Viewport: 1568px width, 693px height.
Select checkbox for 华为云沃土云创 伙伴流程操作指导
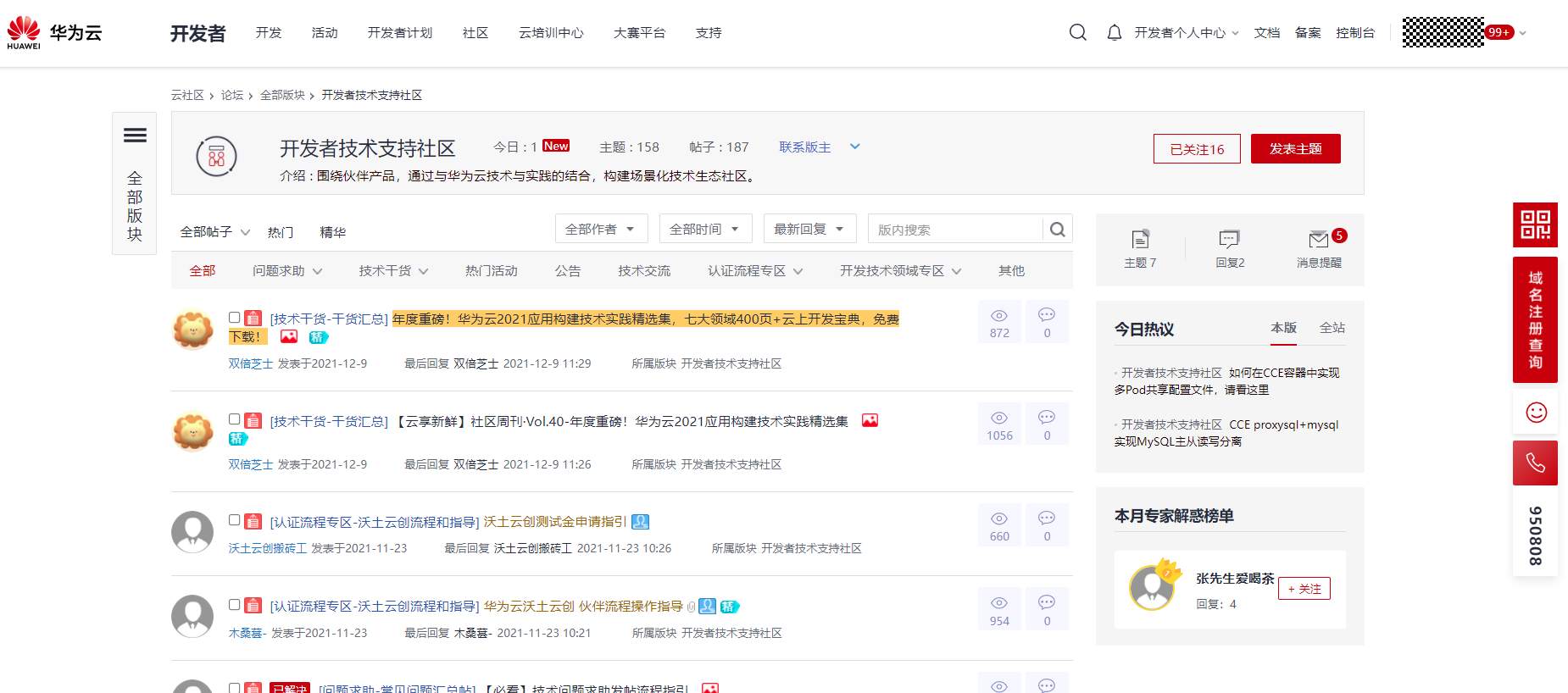click(235, 605)
